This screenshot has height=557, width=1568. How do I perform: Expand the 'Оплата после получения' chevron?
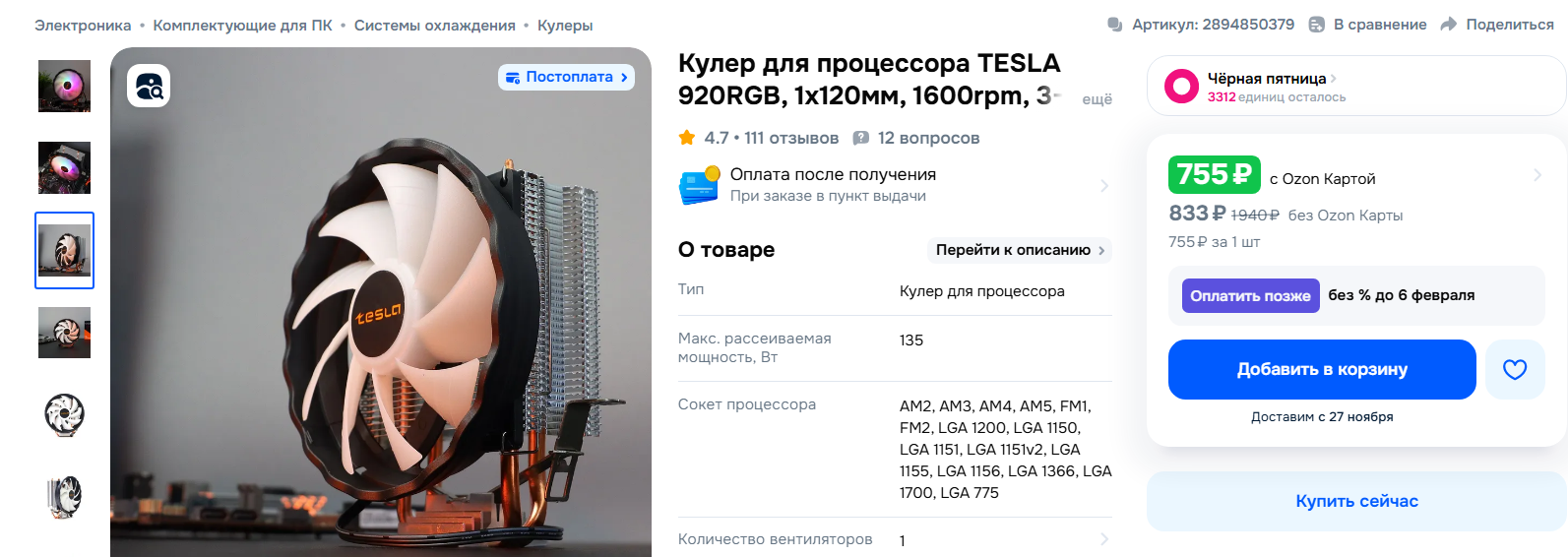(1103, 185)
